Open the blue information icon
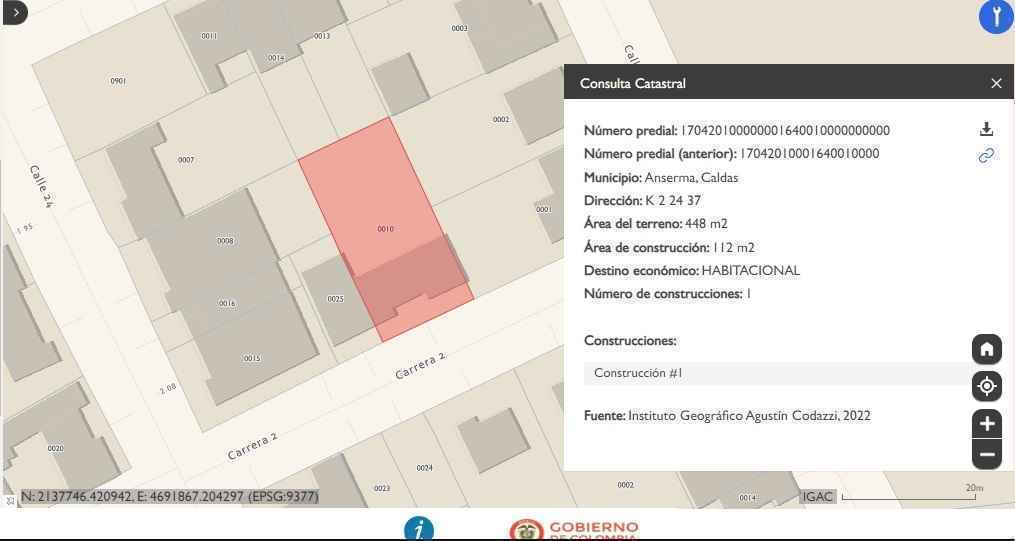1015x541 pixels. (418, 529)
